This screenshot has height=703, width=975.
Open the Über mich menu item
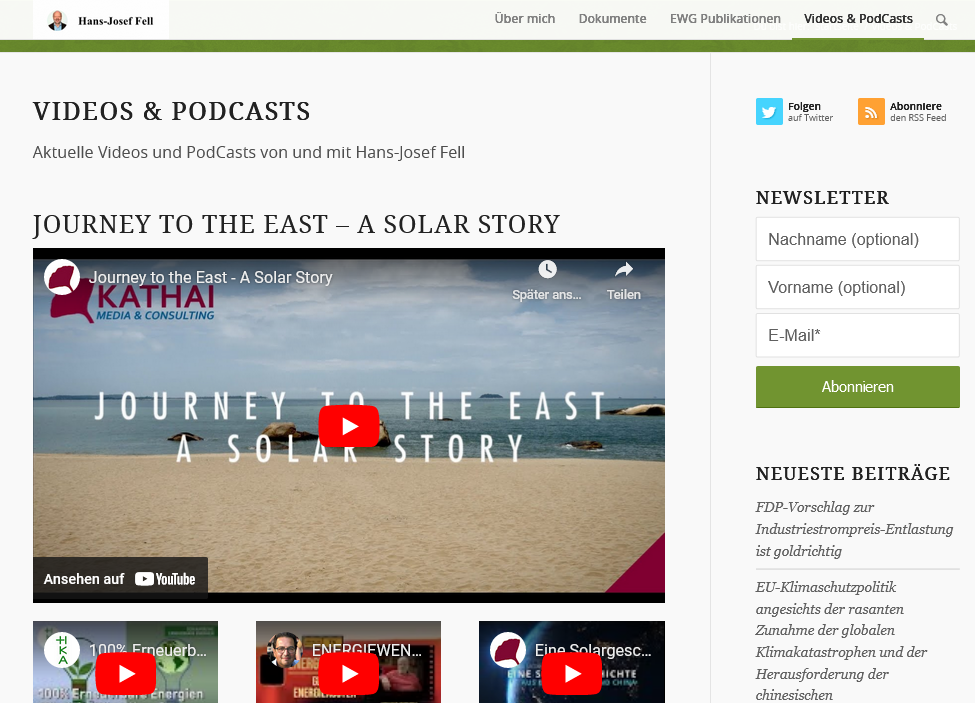[524, 19]
